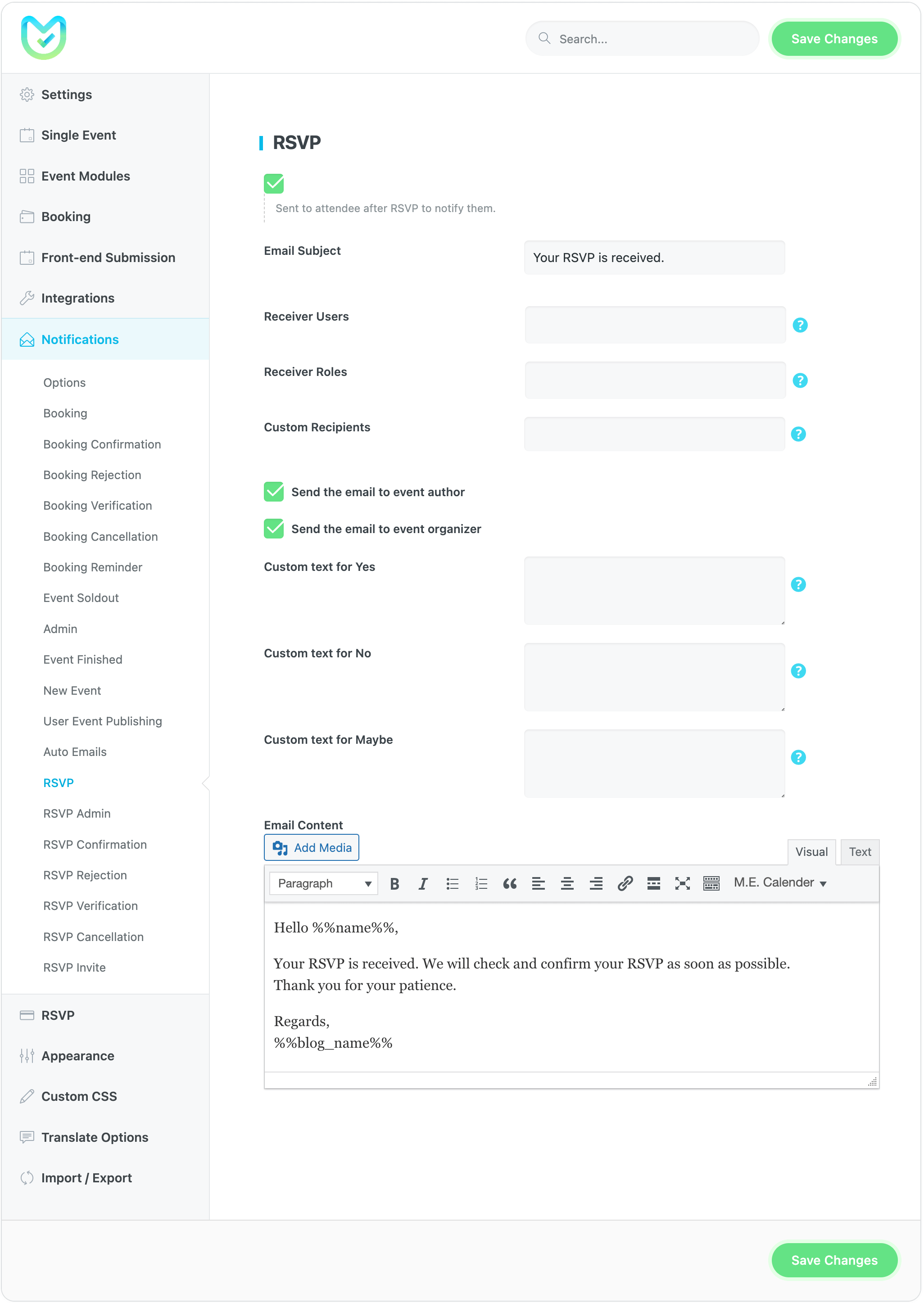Click the Blockquote icon
924x1303 pixels.
[510, 883]
